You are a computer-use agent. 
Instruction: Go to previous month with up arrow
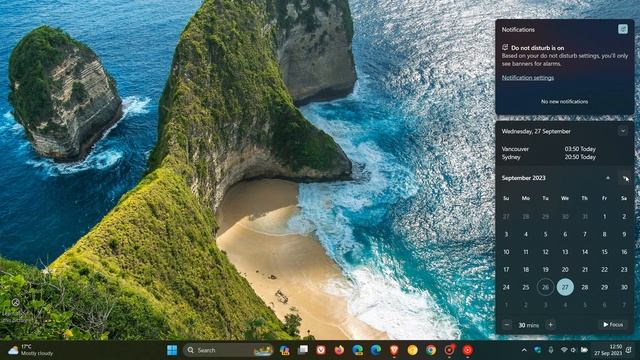tap(608, 178)
